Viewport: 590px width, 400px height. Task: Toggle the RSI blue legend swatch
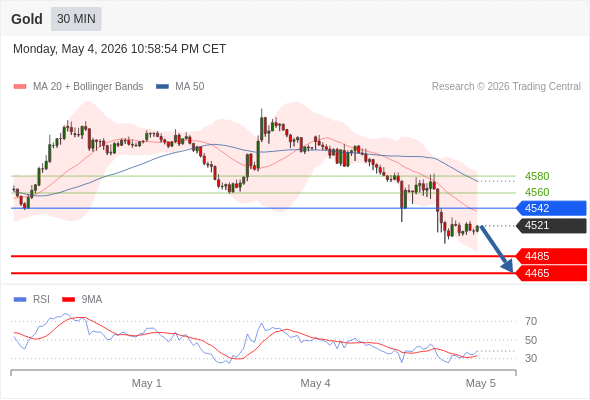(x=20, y=300)
